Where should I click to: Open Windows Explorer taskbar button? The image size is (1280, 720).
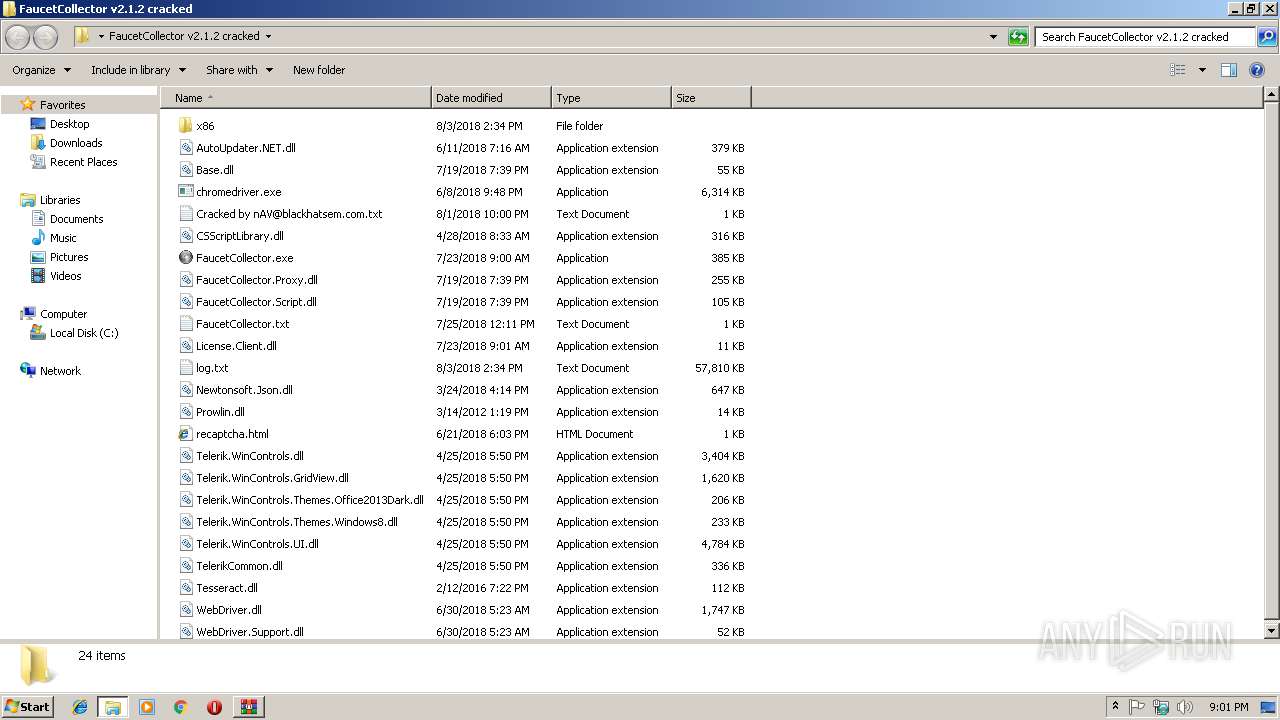pyautogui.click(x=112, y=707)
